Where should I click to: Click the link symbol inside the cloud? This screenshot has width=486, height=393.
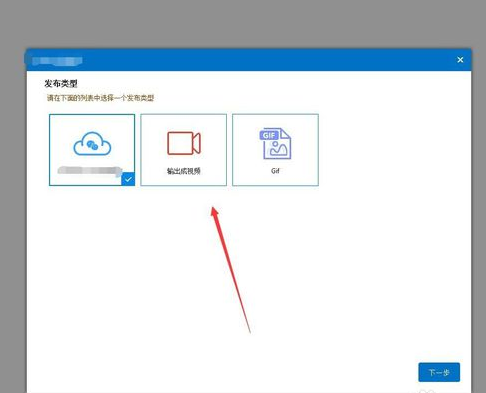coord(92,145)
